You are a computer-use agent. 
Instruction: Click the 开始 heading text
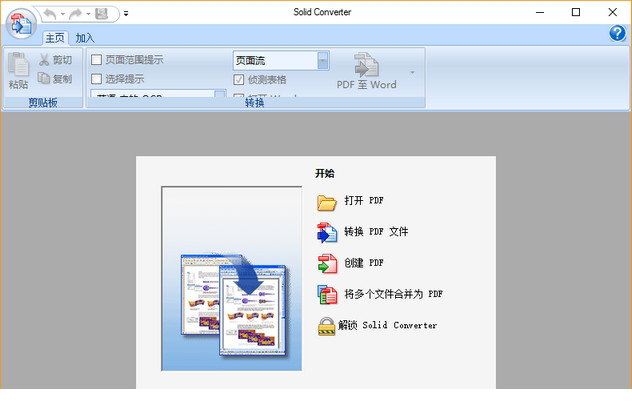pyautogui.click(x=325, y=173)
